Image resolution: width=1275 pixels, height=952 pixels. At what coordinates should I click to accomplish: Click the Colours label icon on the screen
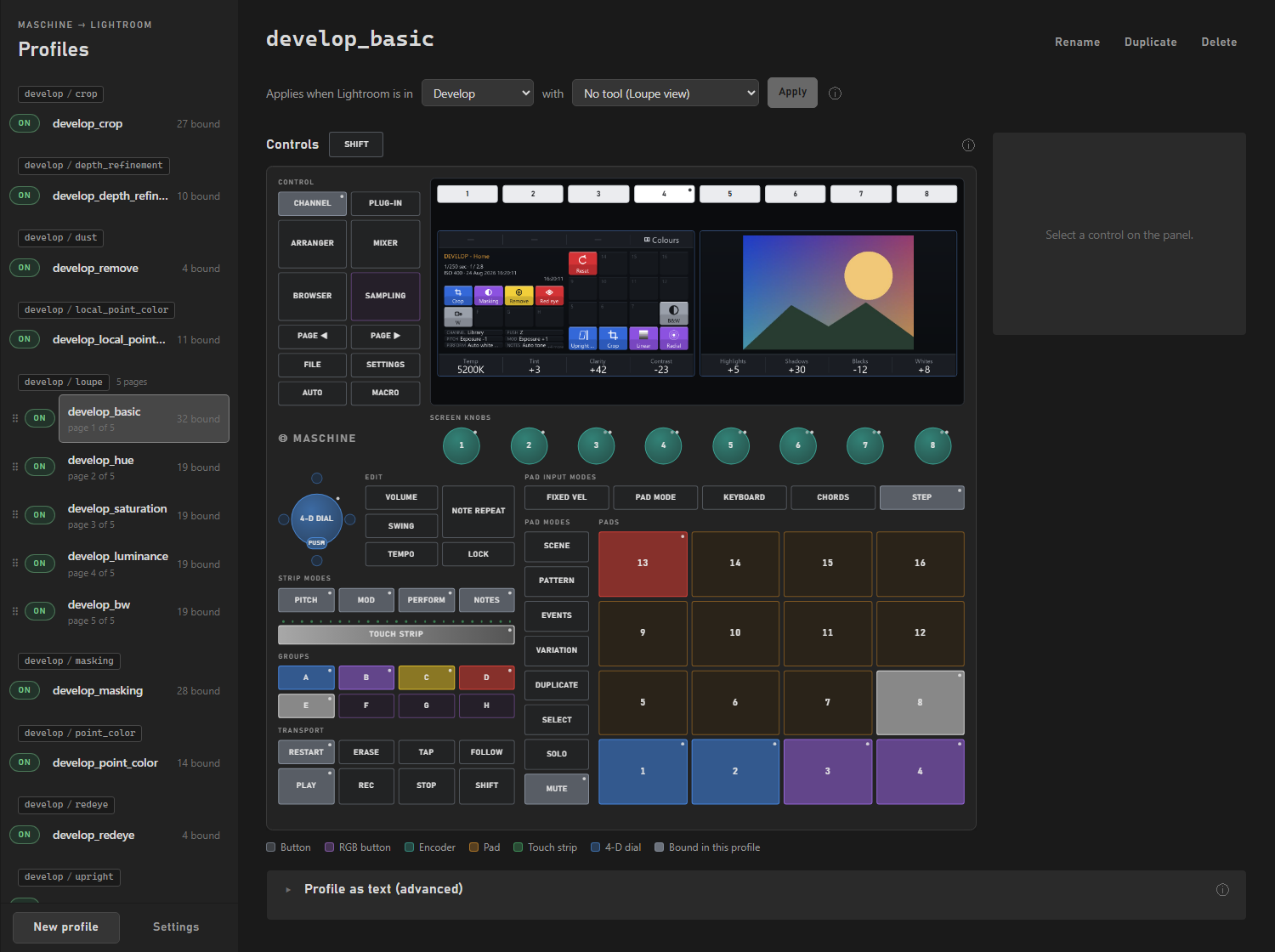(x=647, y=240)
